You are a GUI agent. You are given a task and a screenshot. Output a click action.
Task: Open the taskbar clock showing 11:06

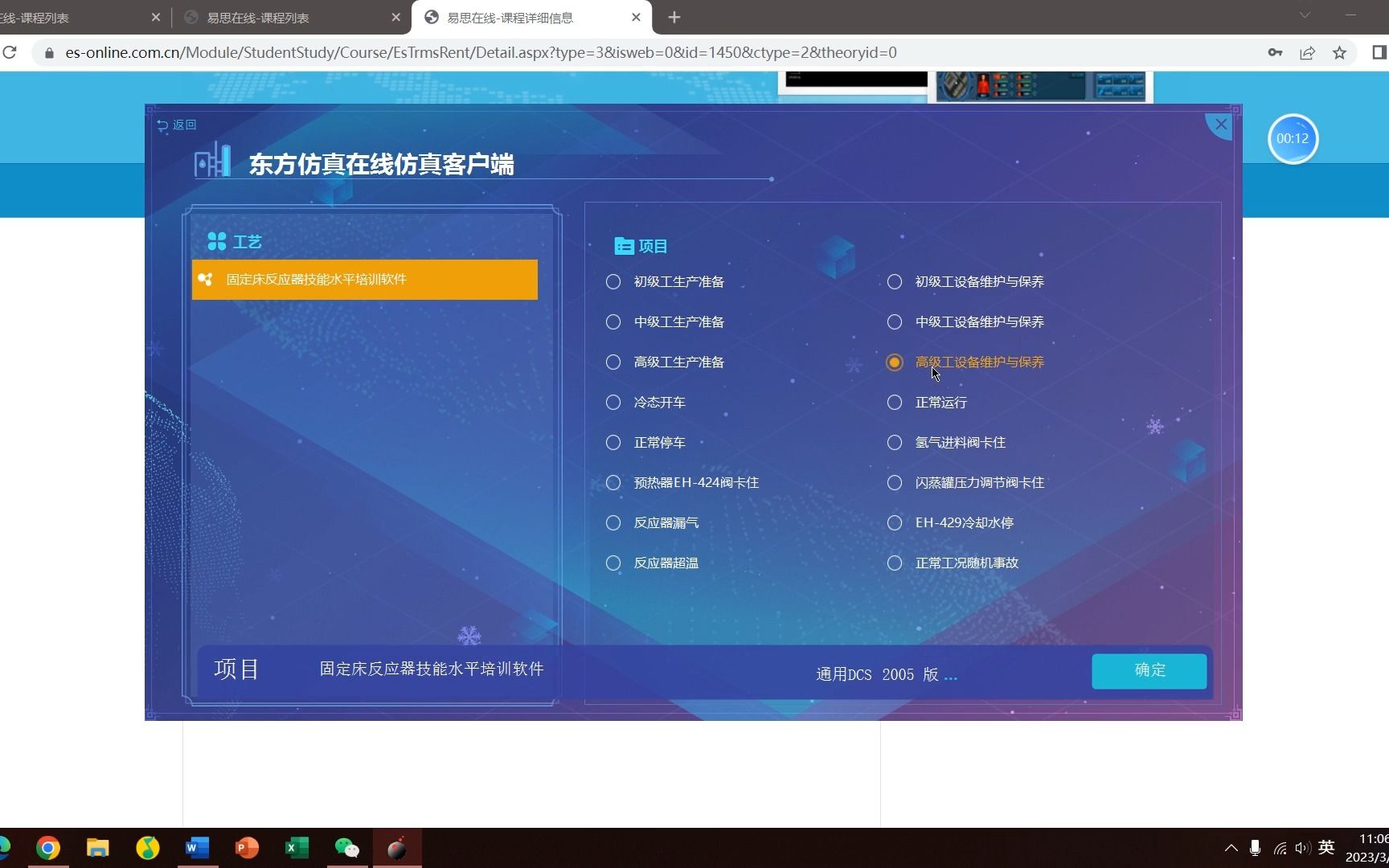click(x=1366, y=848)
